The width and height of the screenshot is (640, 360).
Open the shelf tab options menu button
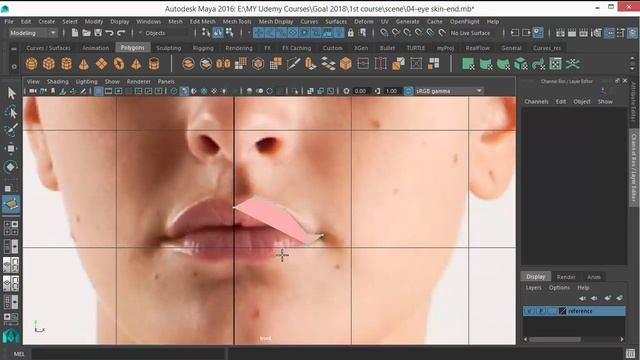[14, 49]
